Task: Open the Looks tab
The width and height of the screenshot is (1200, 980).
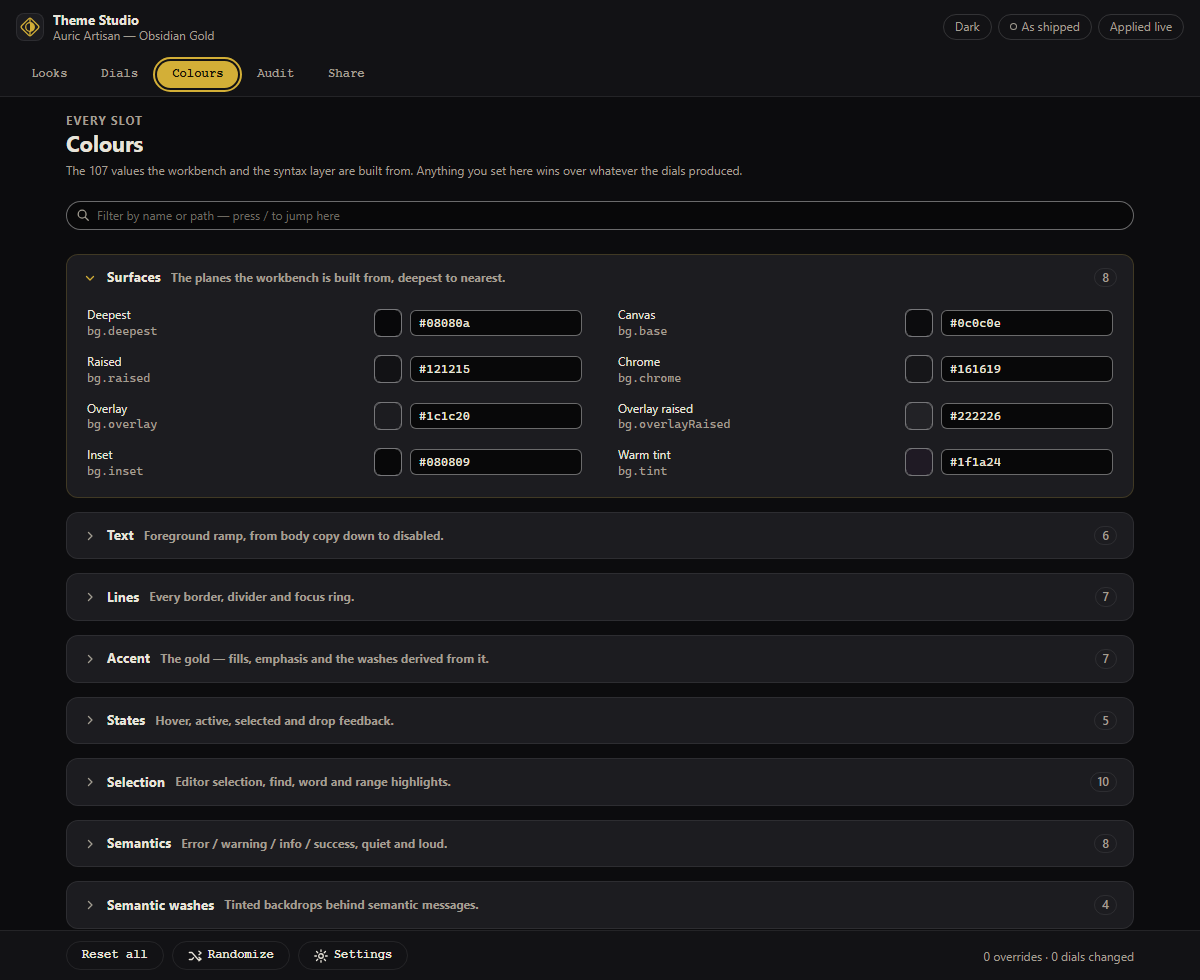Action: (x=49, y=73)
